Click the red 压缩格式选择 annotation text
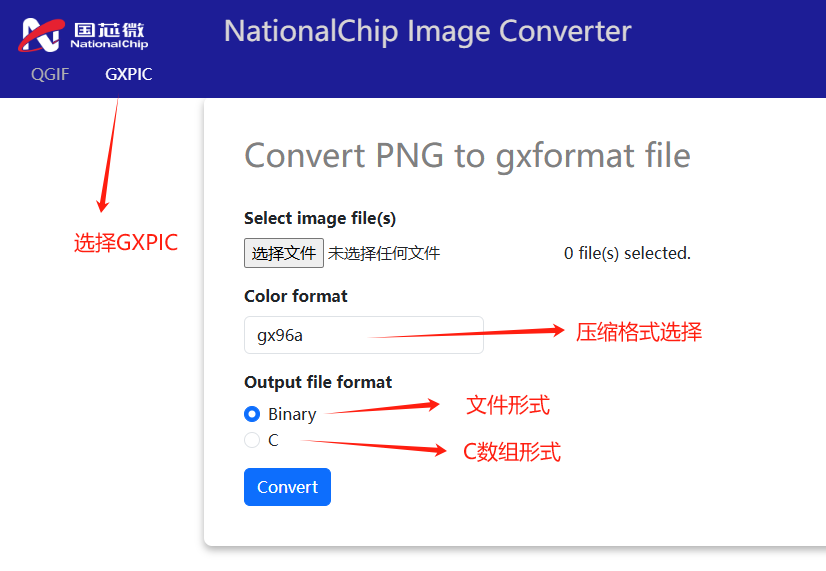Image resolution: width=826 pixels, height=571 pixels. tap(638, 332)
